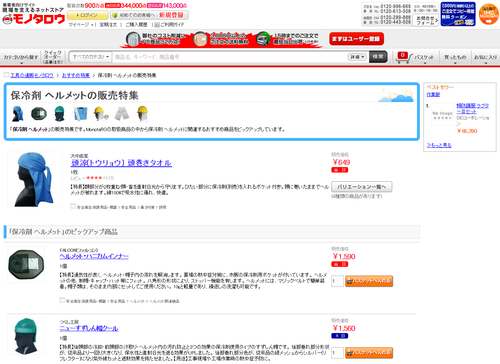This screenshot has width=500, height=364.
Task: Open the すべてのカテゴリ dropdown
Action: (91, 57)
